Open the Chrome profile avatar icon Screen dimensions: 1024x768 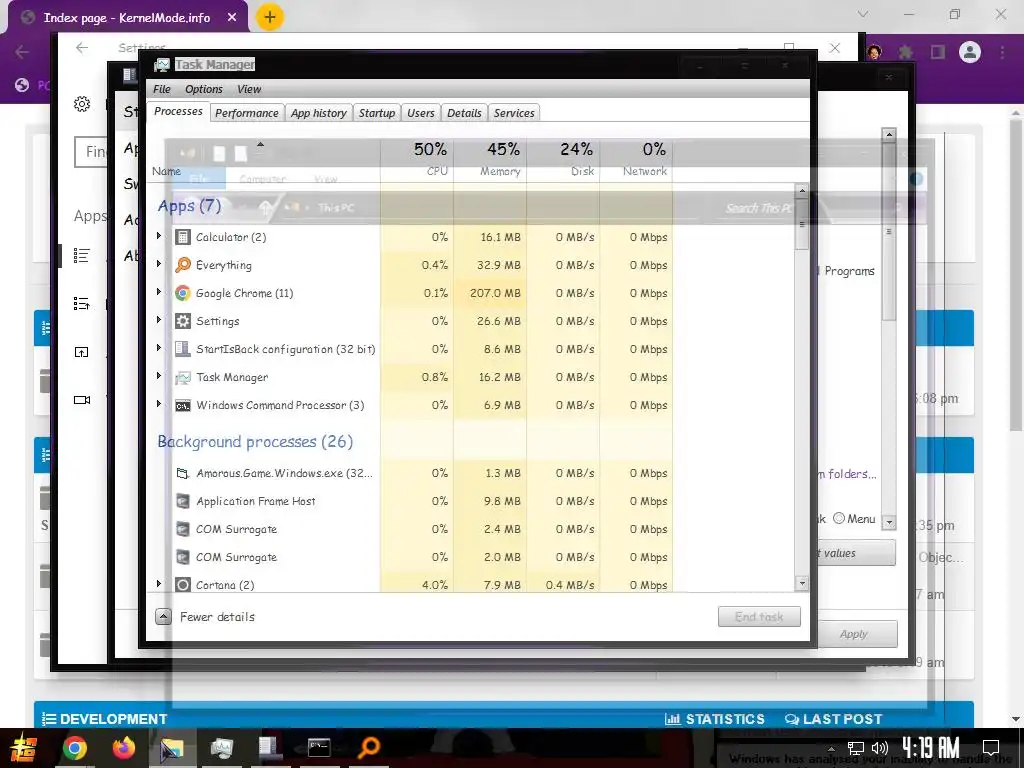point(970,52)
